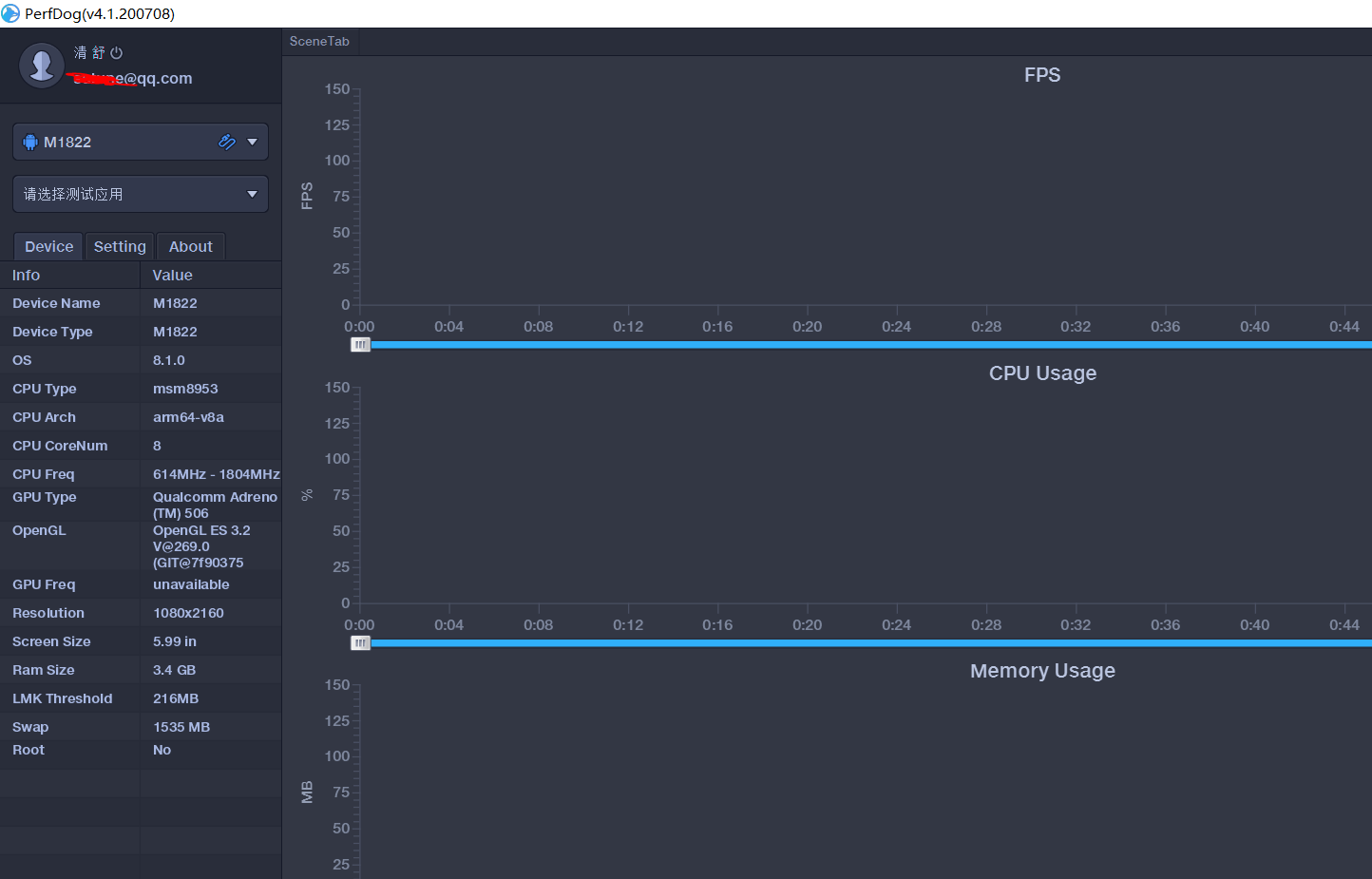Select the SceneTab tab above the charts
Image resolution: width=1372 pixels, height=879 pixels.
(319, 42)
